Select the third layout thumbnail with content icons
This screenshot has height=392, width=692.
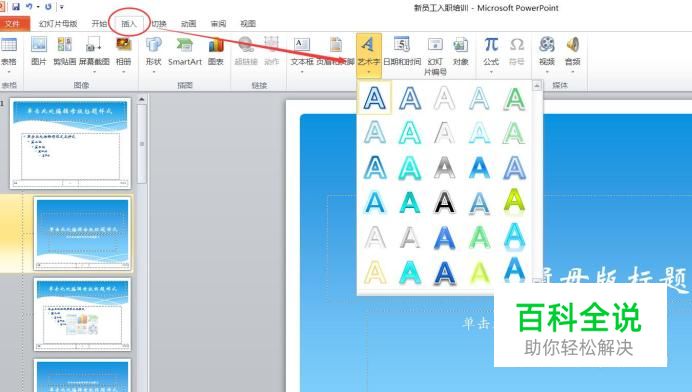[83, 314]
